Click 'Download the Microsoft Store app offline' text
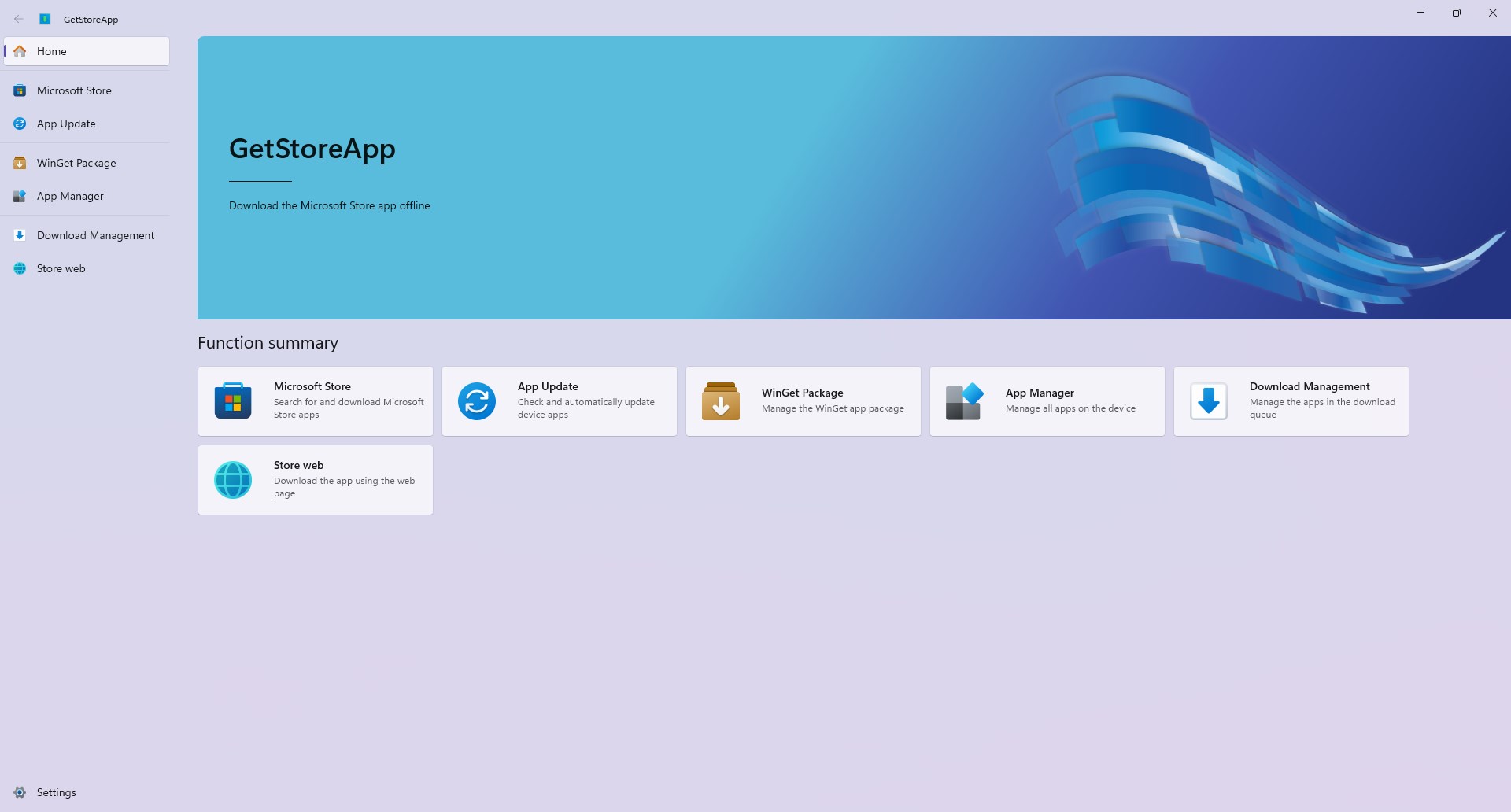Image resolution: width=1511 pixels, height=812 pixels. point(329,205)
